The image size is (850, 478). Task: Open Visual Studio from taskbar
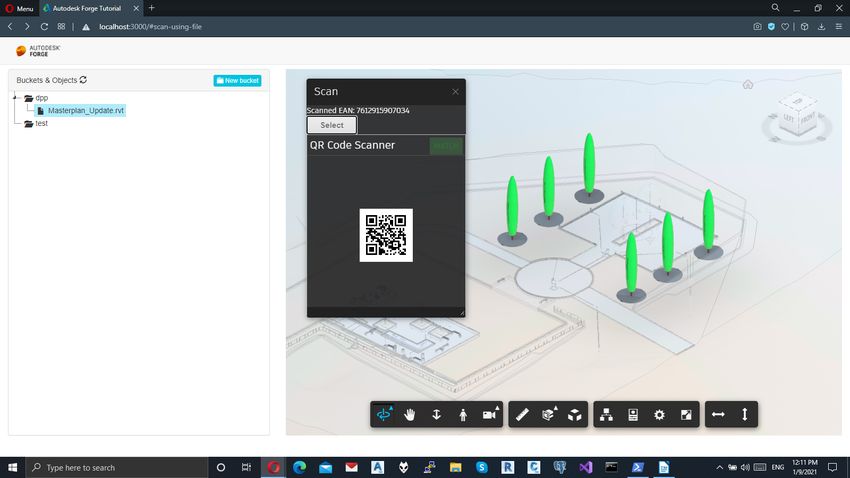pos(585,467)
